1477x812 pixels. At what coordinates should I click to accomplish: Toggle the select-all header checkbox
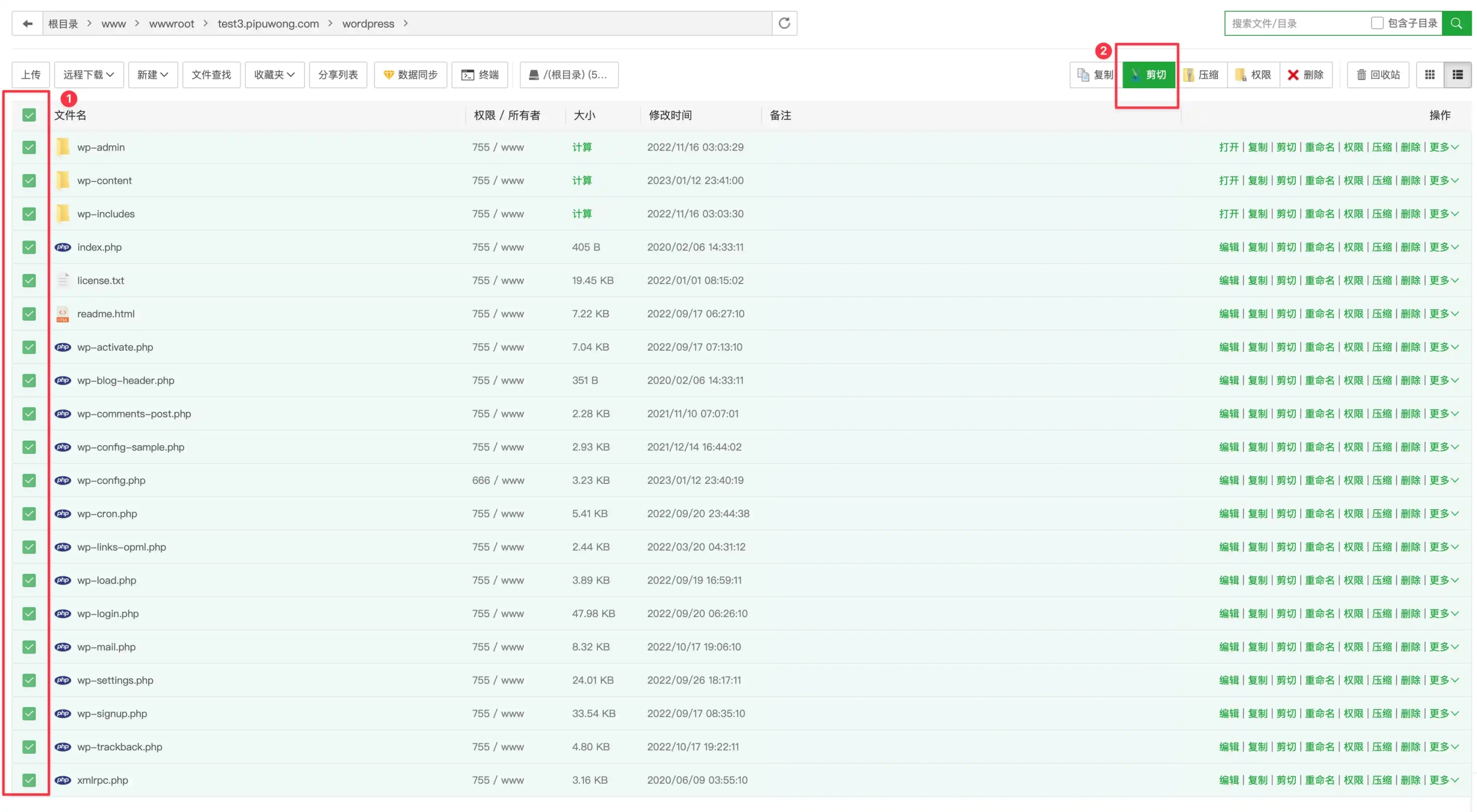(29, 115)
